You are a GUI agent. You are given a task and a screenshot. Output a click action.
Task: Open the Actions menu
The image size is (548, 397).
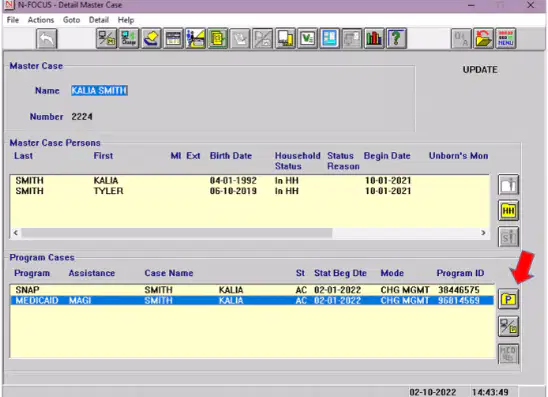pyautogui.click(x=41, y=20)
